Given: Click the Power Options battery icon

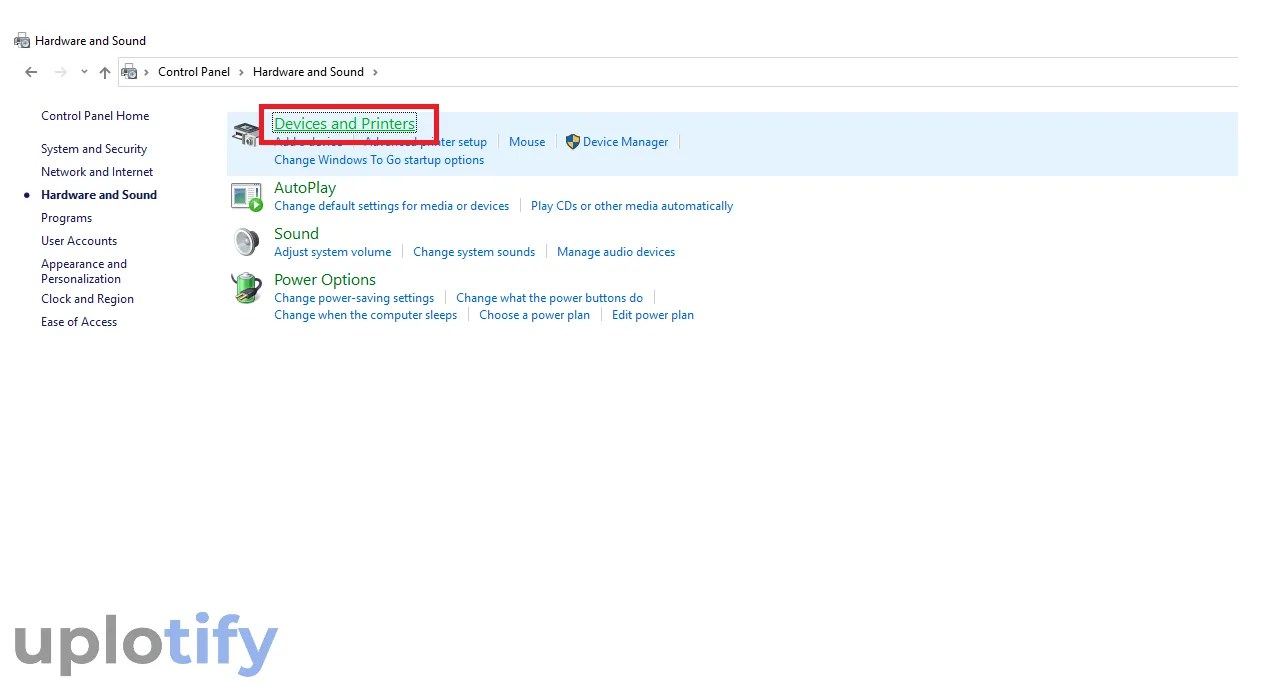Looking at the screenshot, I should [x=246, y=288].
